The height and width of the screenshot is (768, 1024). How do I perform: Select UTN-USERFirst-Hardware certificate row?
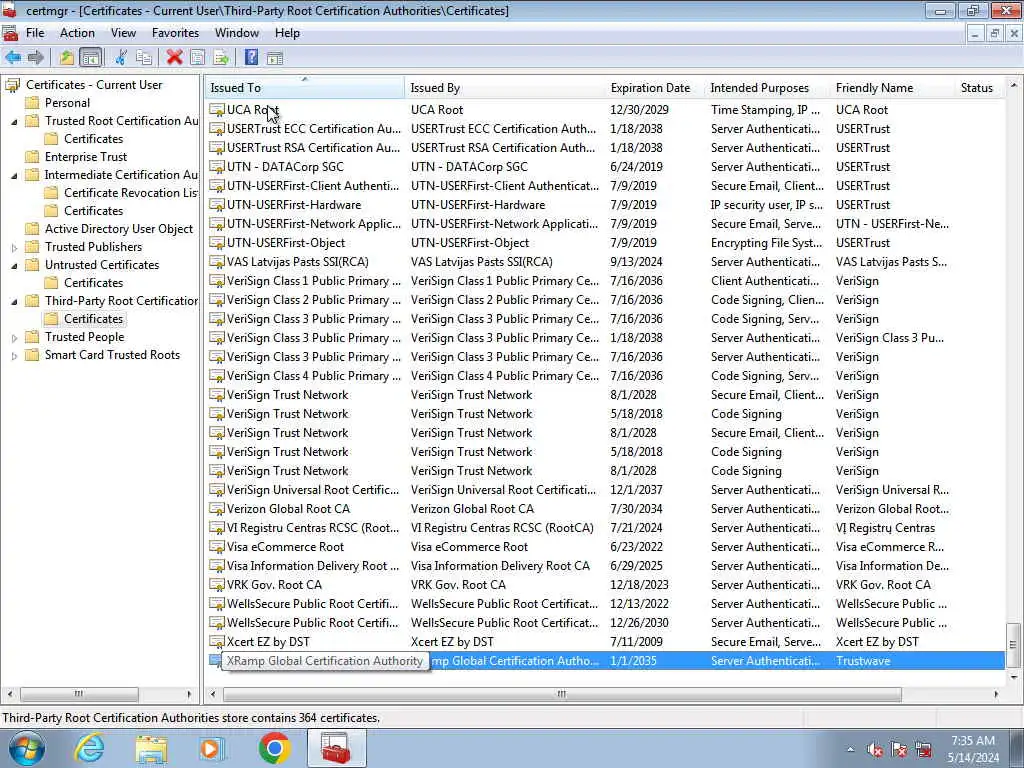tap(605, 204)
